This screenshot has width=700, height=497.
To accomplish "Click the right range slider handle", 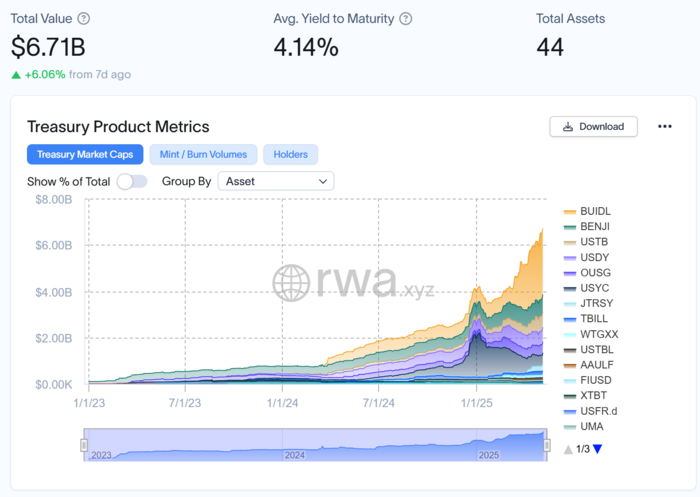I will (x=547, y=445).
